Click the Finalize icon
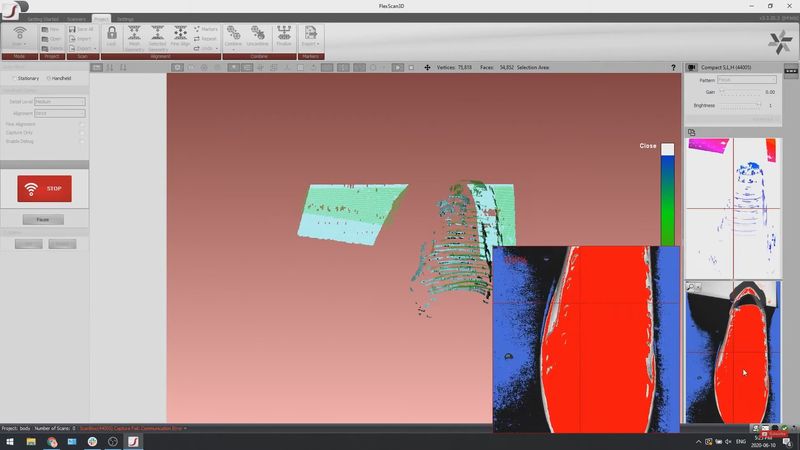The height and width of the screenshot is (450, 800). (x=285, y=36)
